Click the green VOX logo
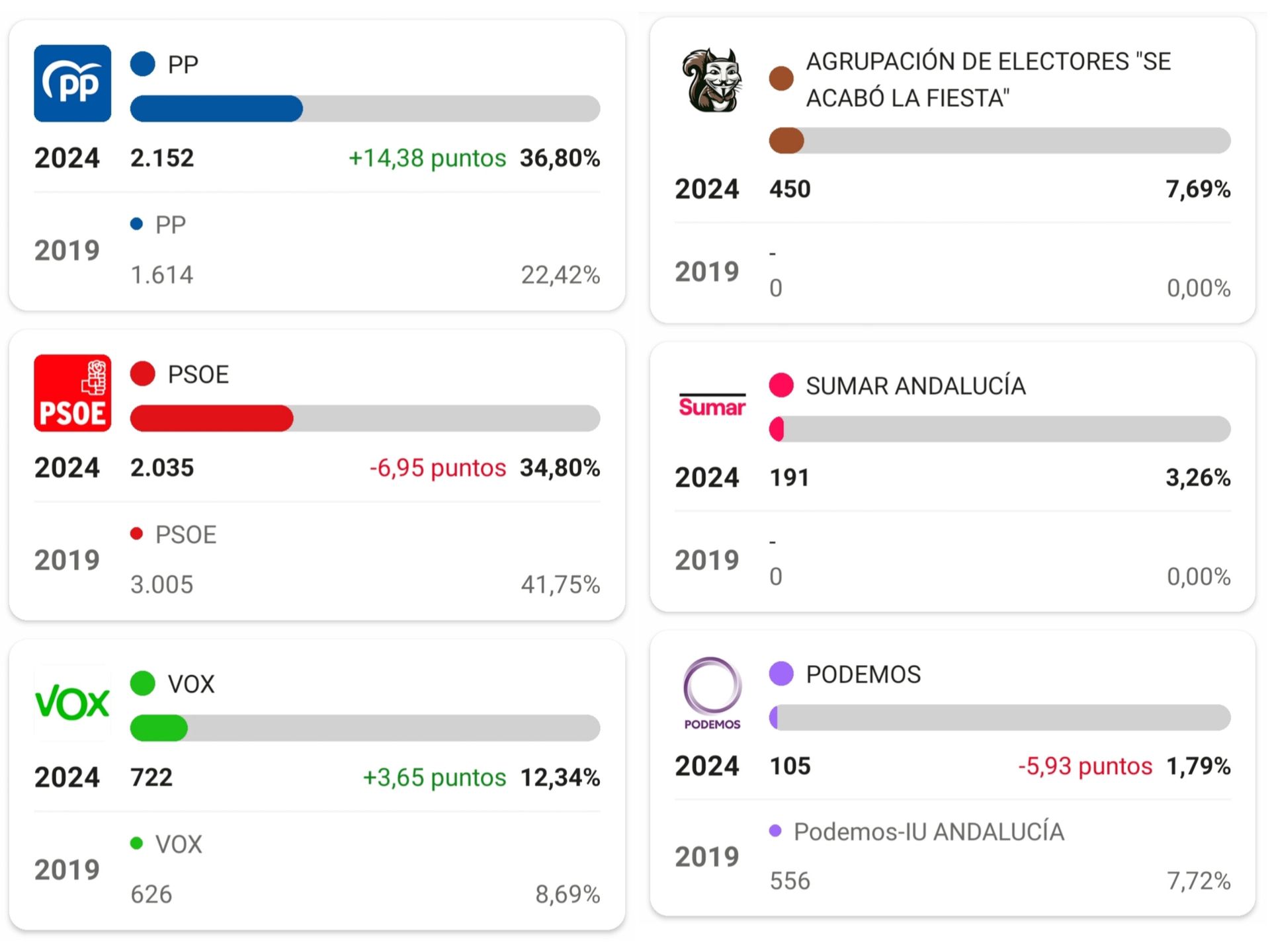This screenshot has width=1270, height=952. point(73,702)
